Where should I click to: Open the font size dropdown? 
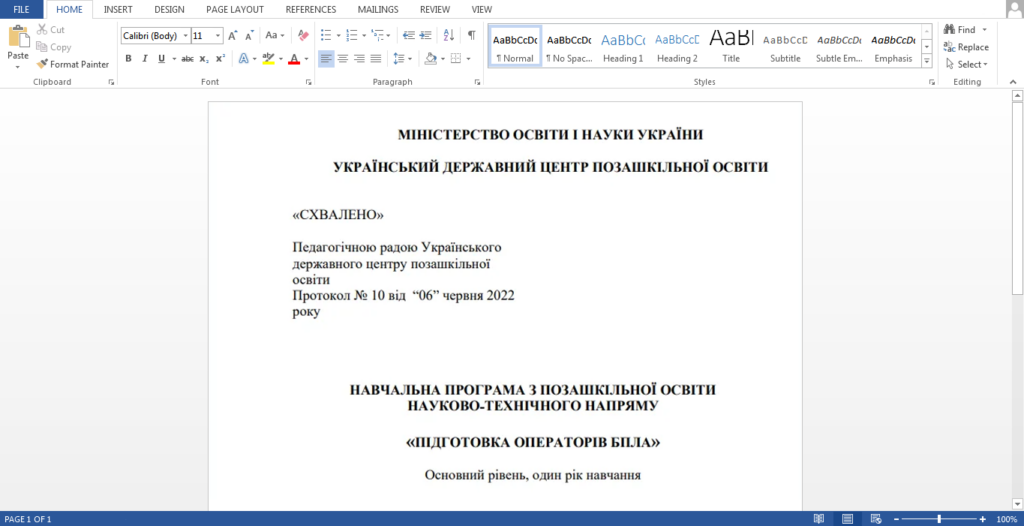click(x=221, y=36)
